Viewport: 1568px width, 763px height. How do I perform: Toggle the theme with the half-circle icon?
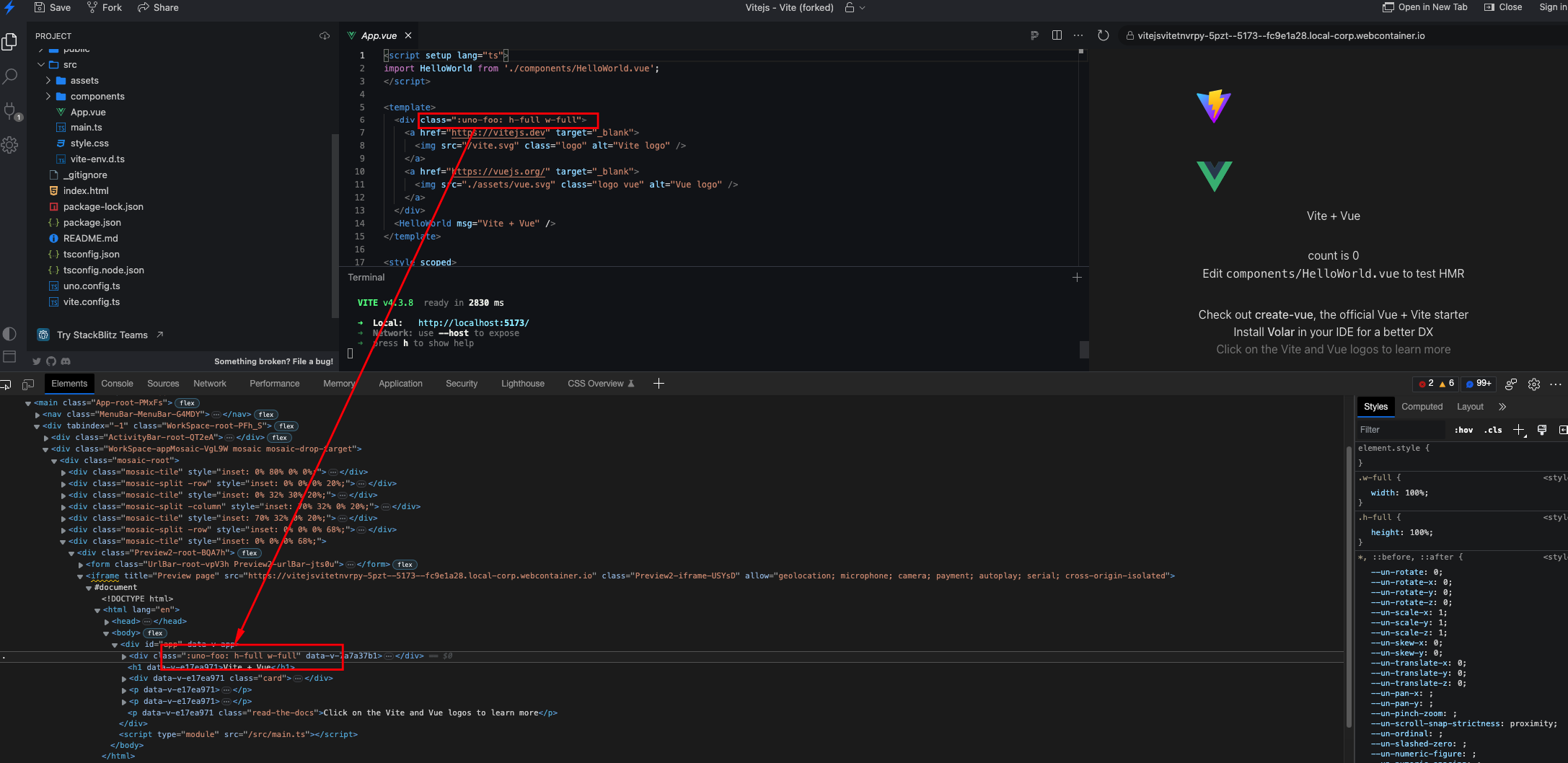10,333
